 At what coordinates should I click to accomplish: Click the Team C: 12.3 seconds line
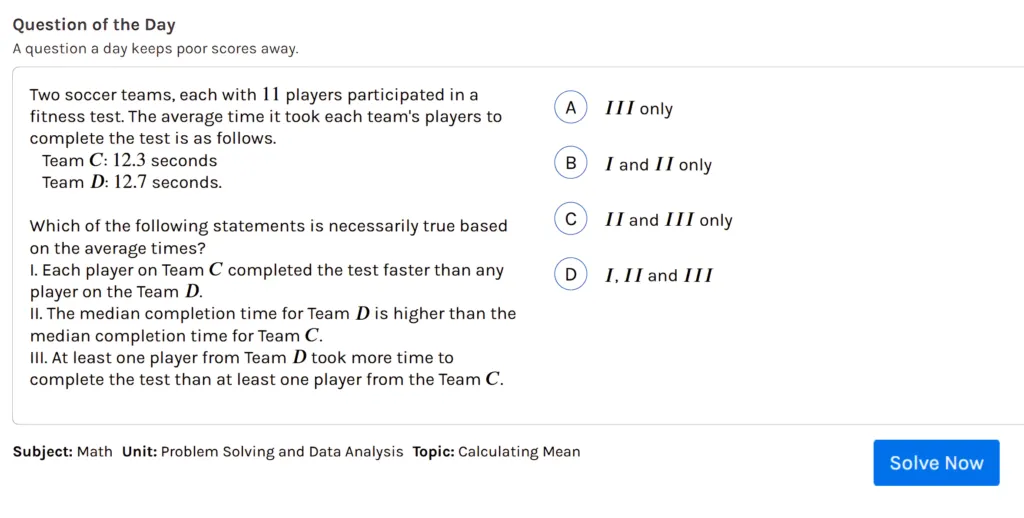click(x=129, y=161)
